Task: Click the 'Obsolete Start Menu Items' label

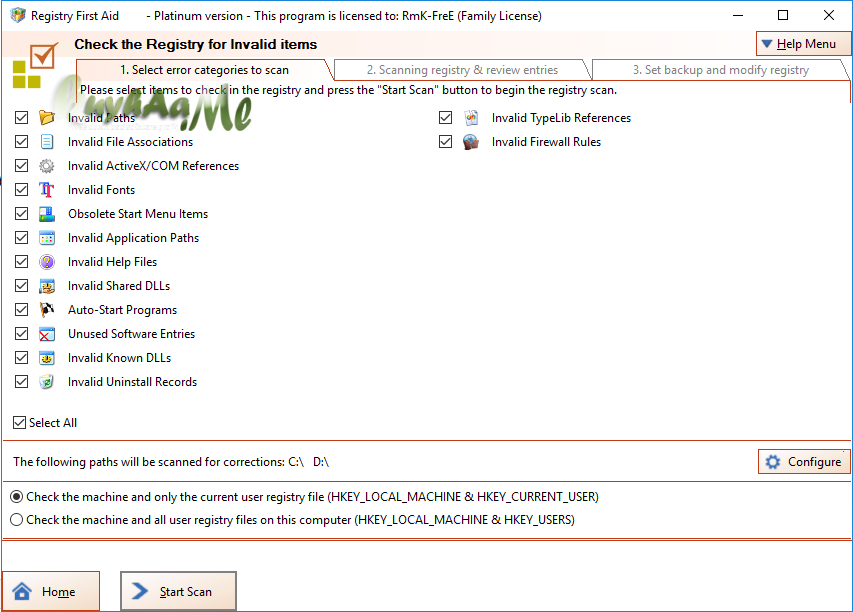Action: [138, 214]
